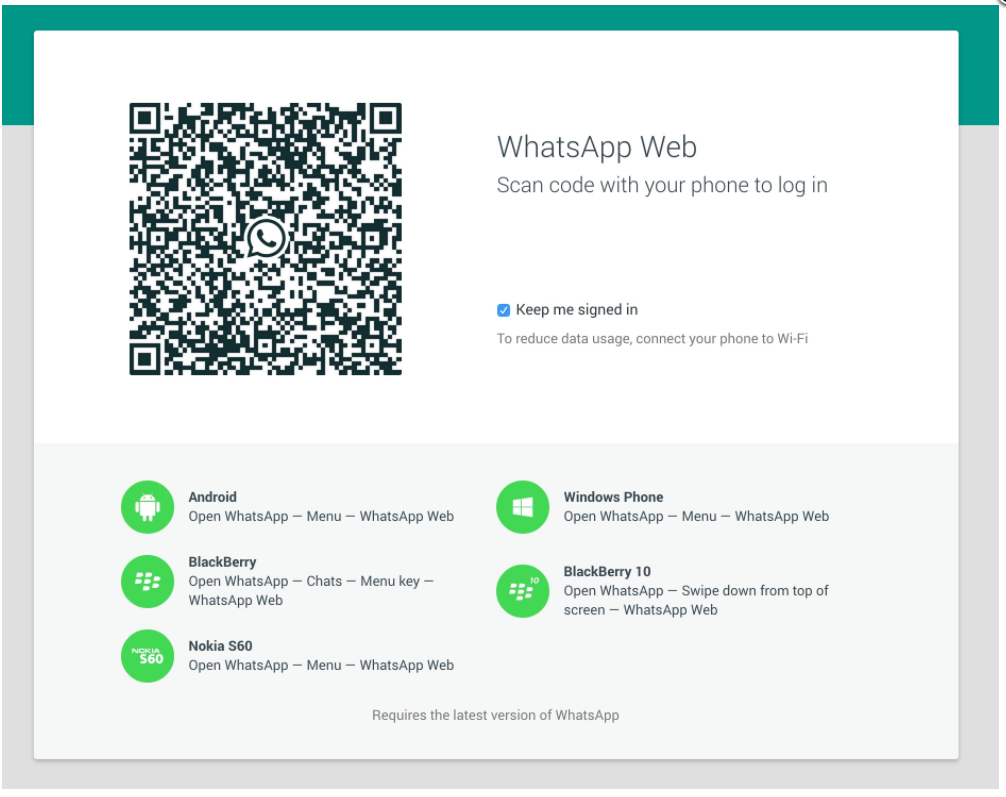Uncheck the Keep me signed in checkbox

click(x=504, y=311)
